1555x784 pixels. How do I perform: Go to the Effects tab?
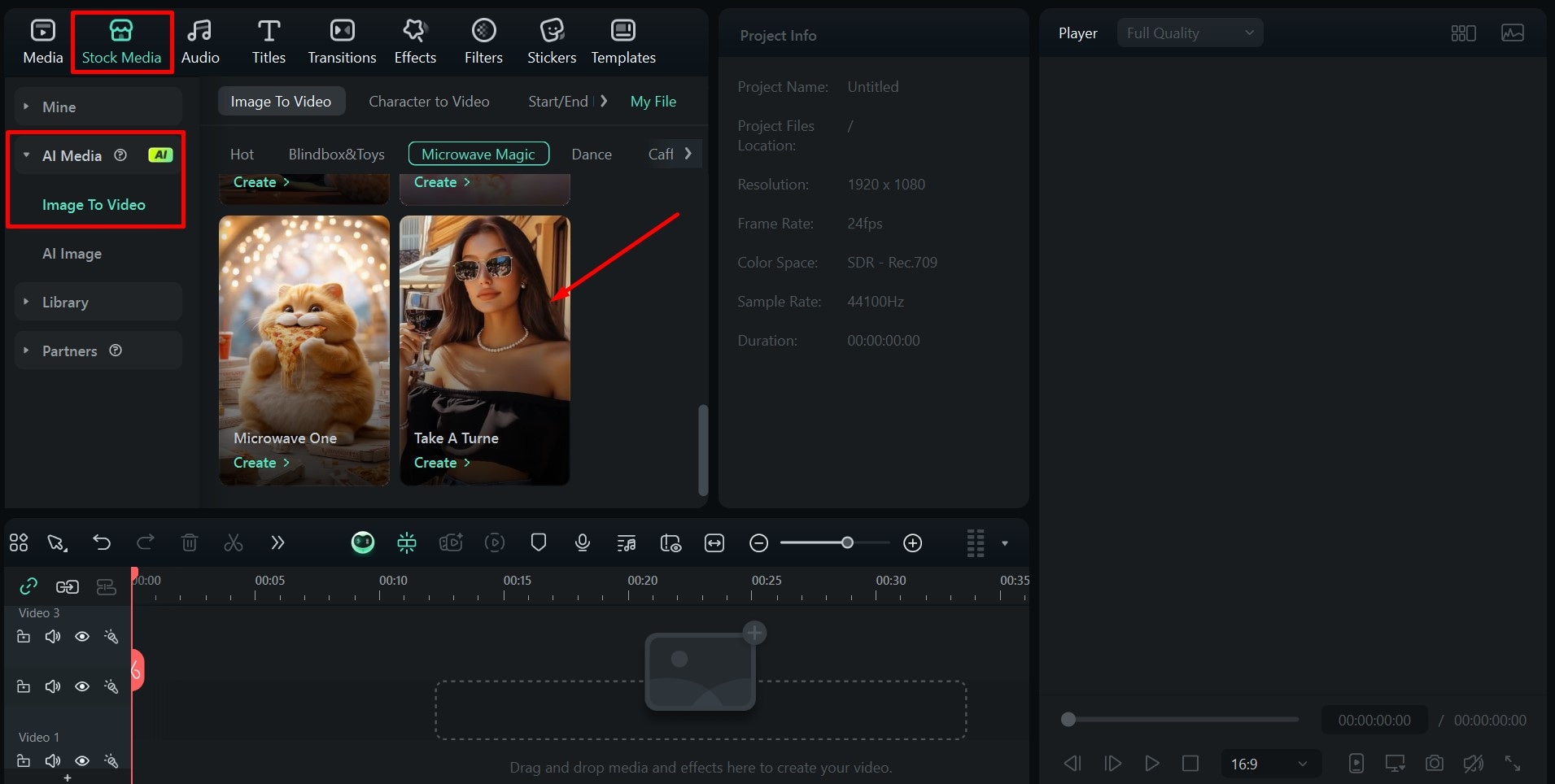[415, 41]
